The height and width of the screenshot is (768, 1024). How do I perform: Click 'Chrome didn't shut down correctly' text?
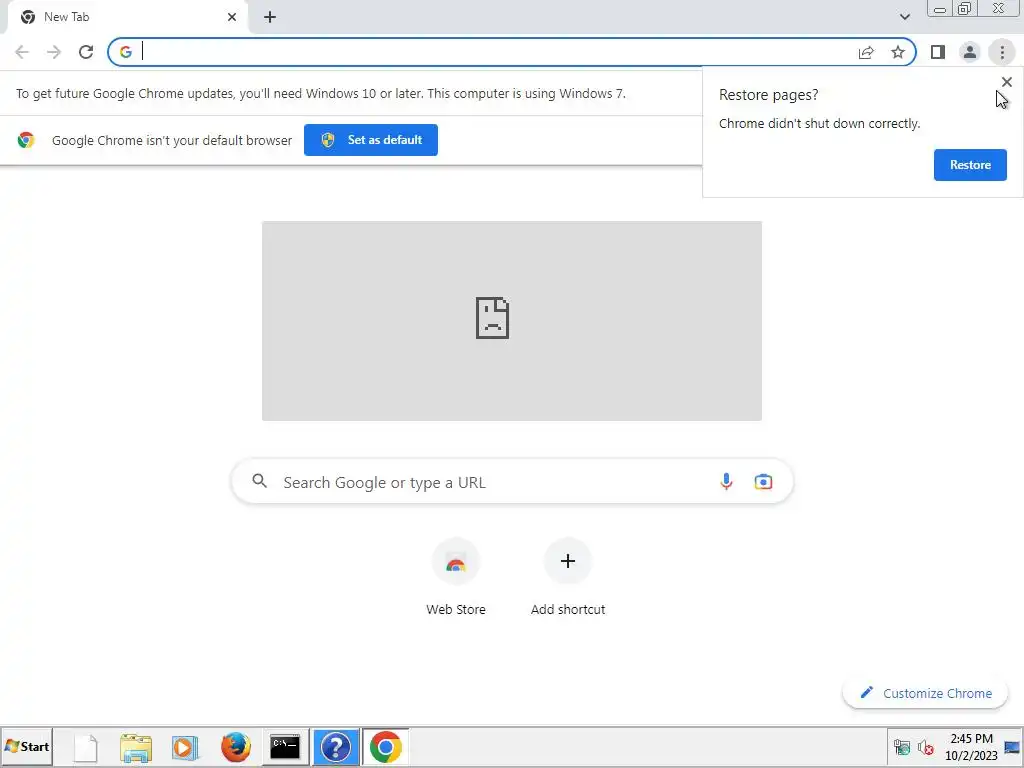819,123
